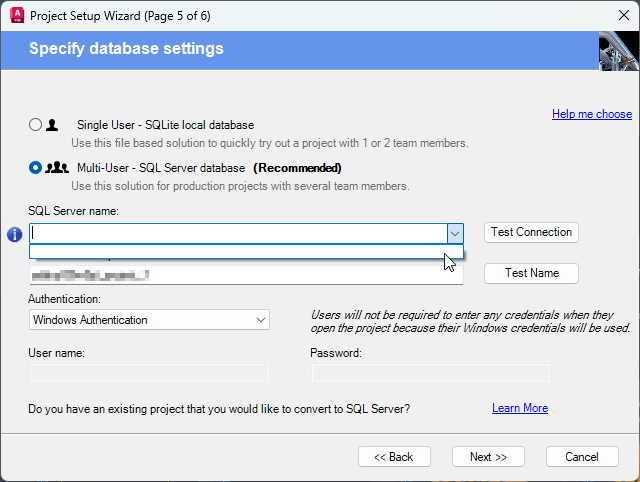Click the 'Specify database settings' heading
Image resolution: width=640 pixels, height=482 pixels.
coord(126,49)
